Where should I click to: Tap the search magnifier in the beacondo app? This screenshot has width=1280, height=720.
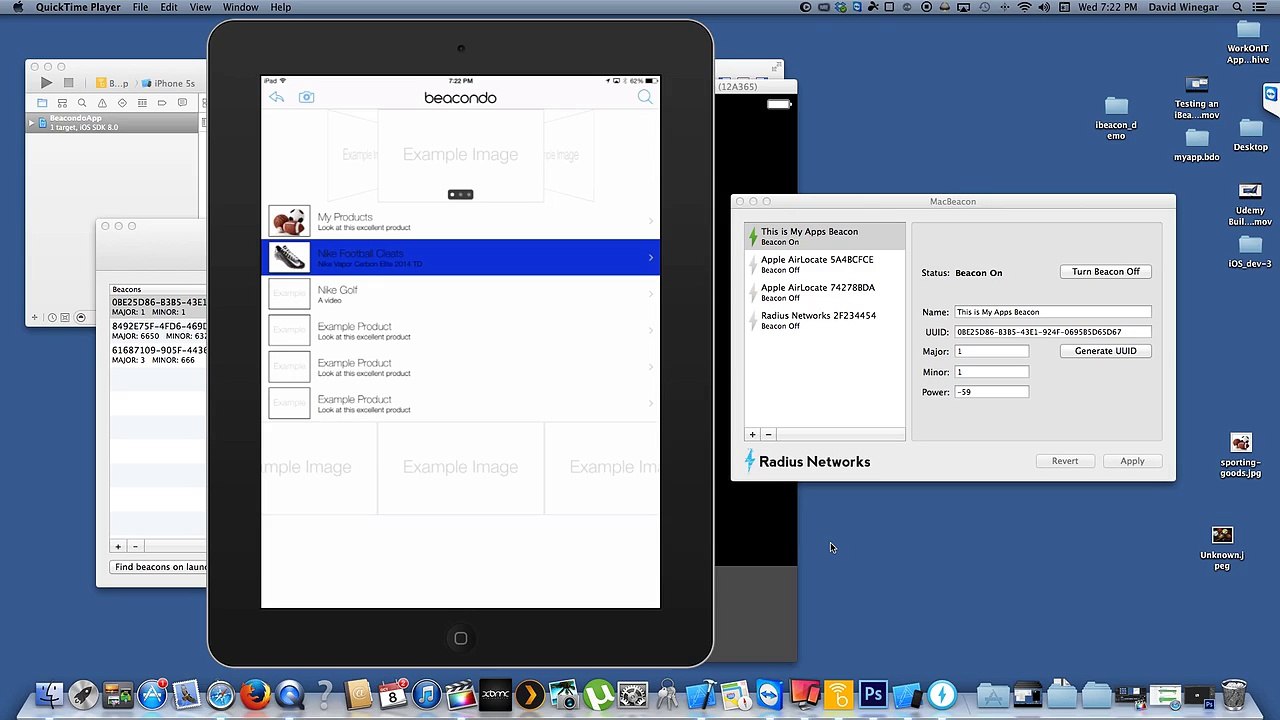tap(645, 97)
